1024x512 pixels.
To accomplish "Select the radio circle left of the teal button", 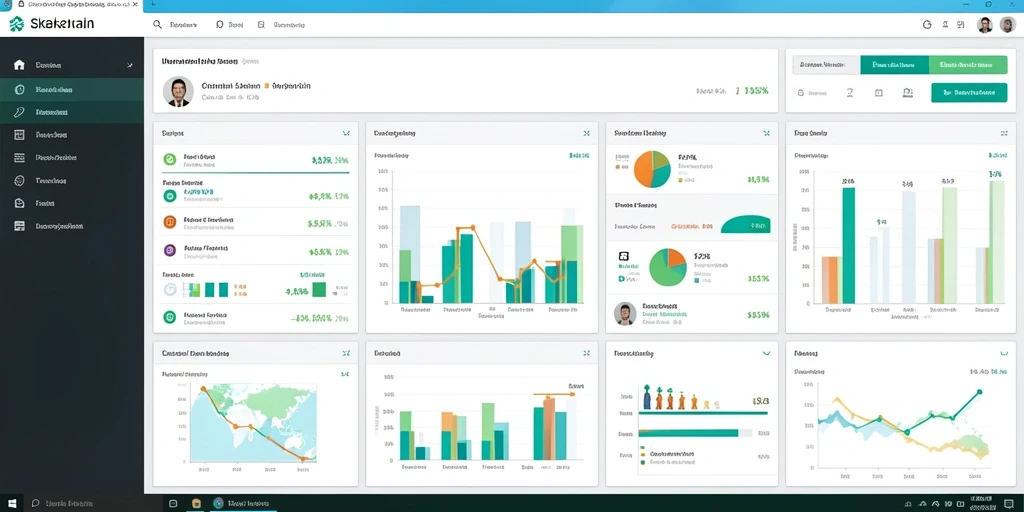I will point(799,93).
